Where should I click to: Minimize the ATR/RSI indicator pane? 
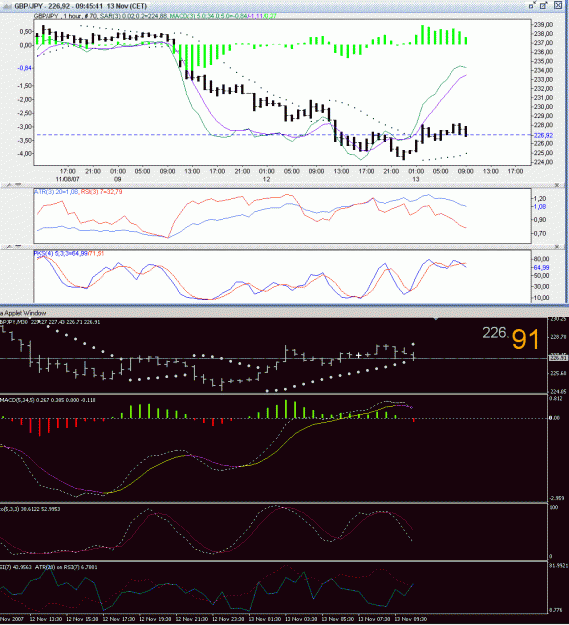click(18, 185)
